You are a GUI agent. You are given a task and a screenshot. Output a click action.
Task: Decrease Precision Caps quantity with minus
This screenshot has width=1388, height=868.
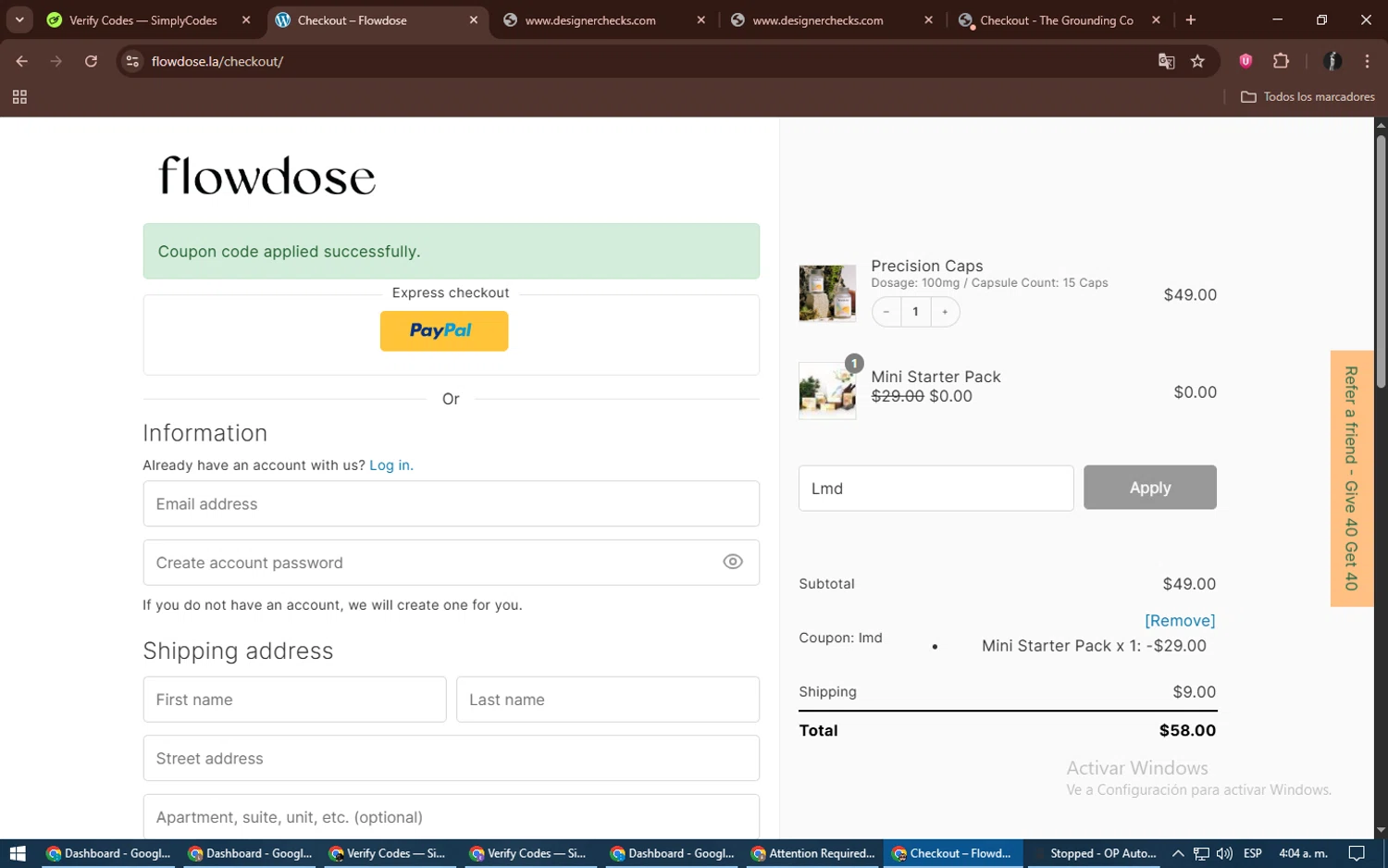click(x=886, y=312)
